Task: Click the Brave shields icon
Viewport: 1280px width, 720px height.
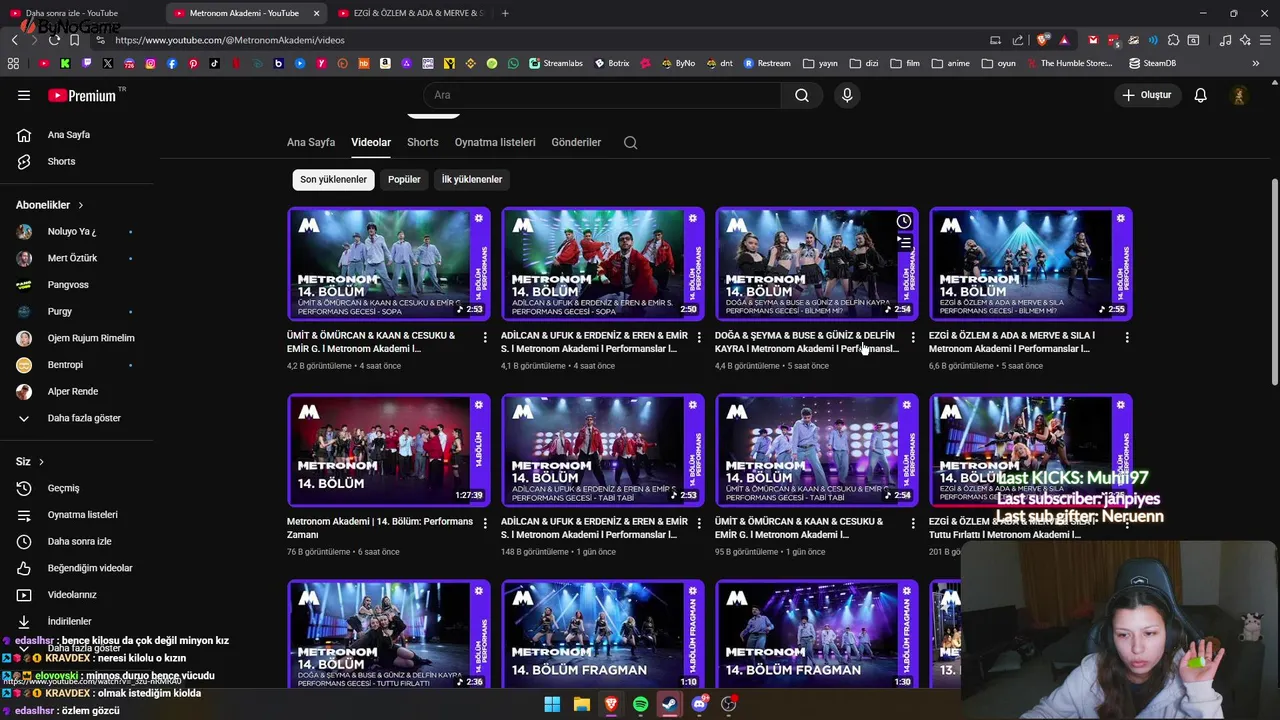Action: pyautogui.click(x=1043, y=40)
